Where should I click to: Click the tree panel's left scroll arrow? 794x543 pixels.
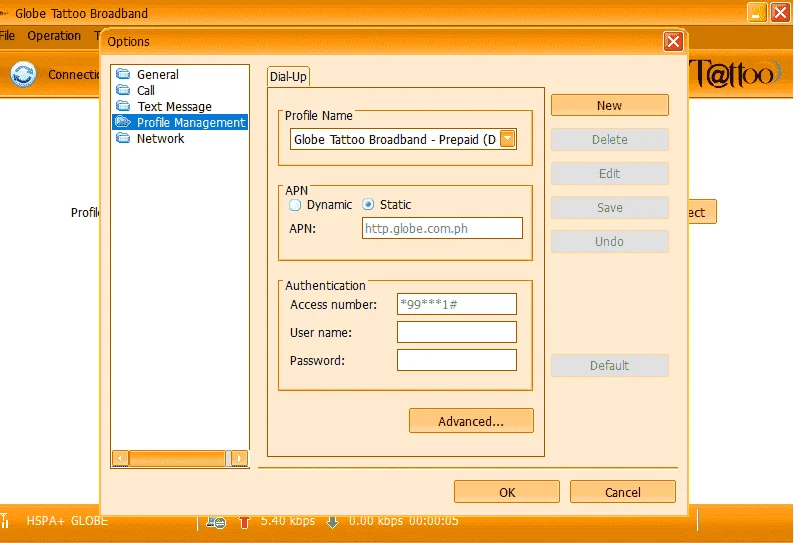(120, 458)
